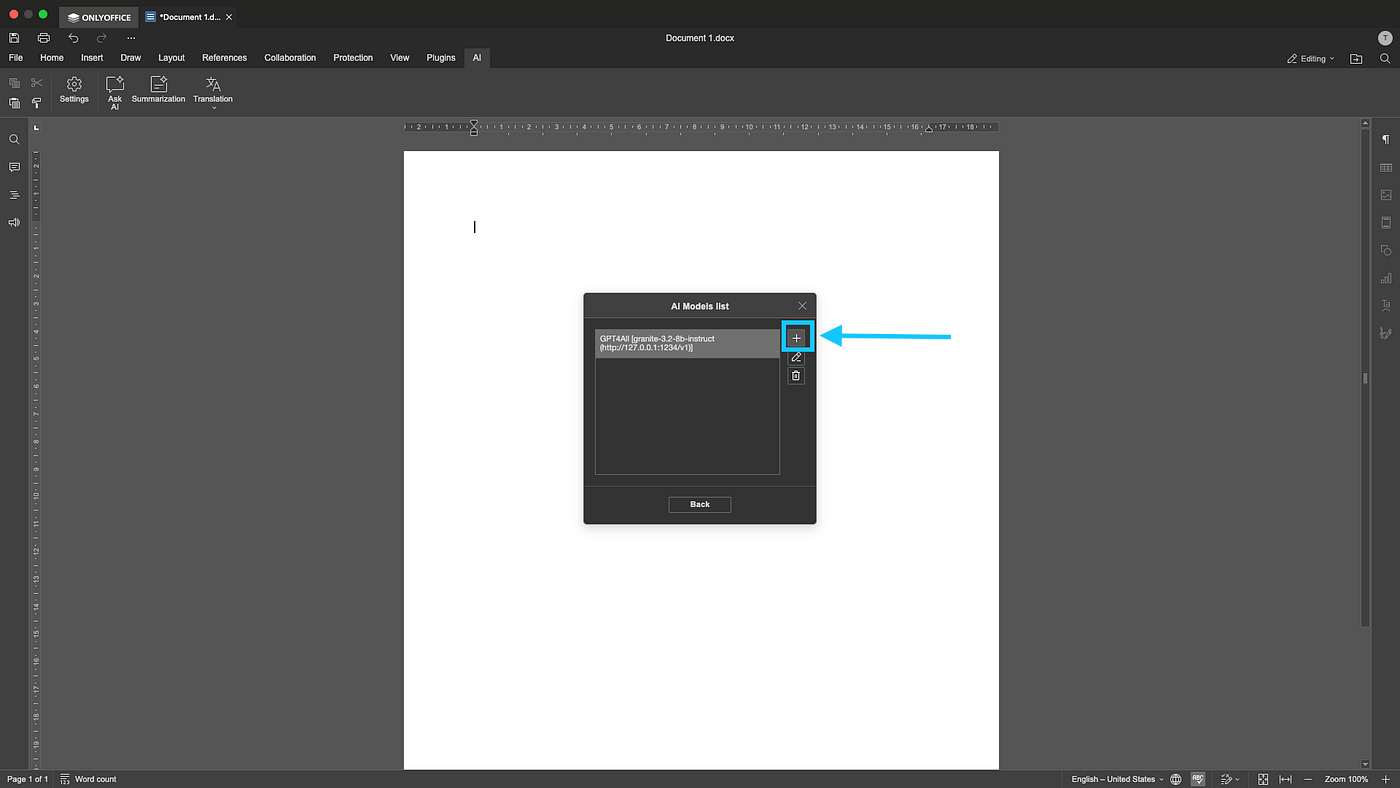Edit the selected AI model with the pencil icon
This screenshot has width=1400, height=788.
pyautogui.click(x=796, y=357)
